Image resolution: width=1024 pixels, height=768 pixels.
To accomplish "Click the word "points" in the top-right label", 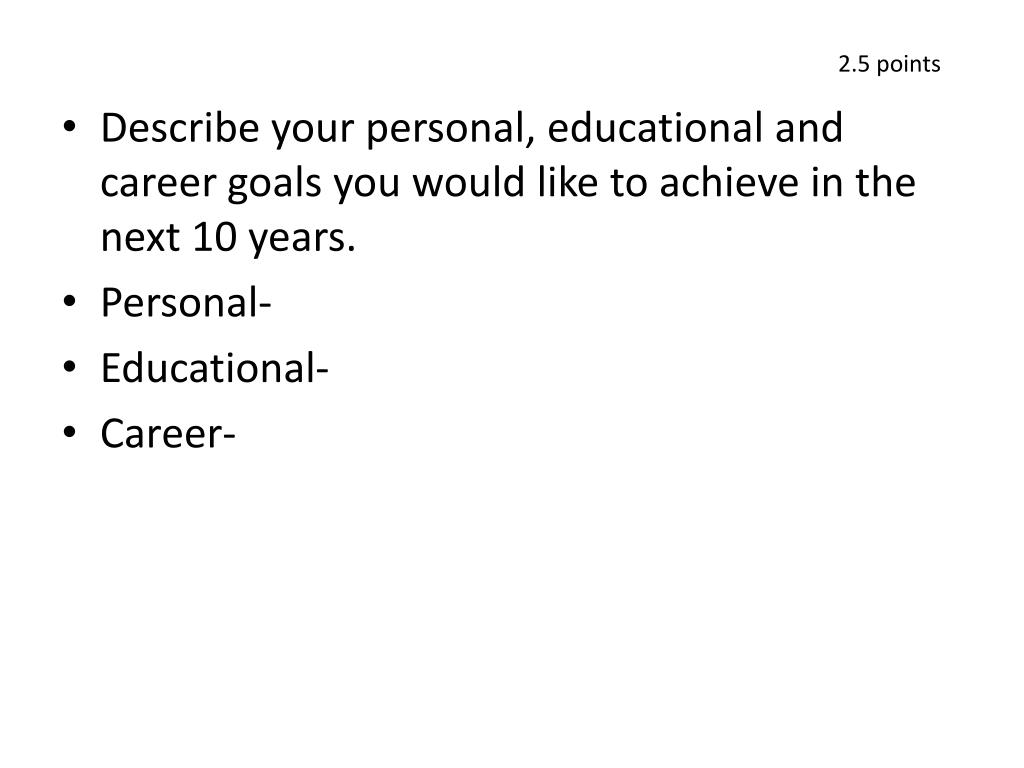I will point(905,65).
